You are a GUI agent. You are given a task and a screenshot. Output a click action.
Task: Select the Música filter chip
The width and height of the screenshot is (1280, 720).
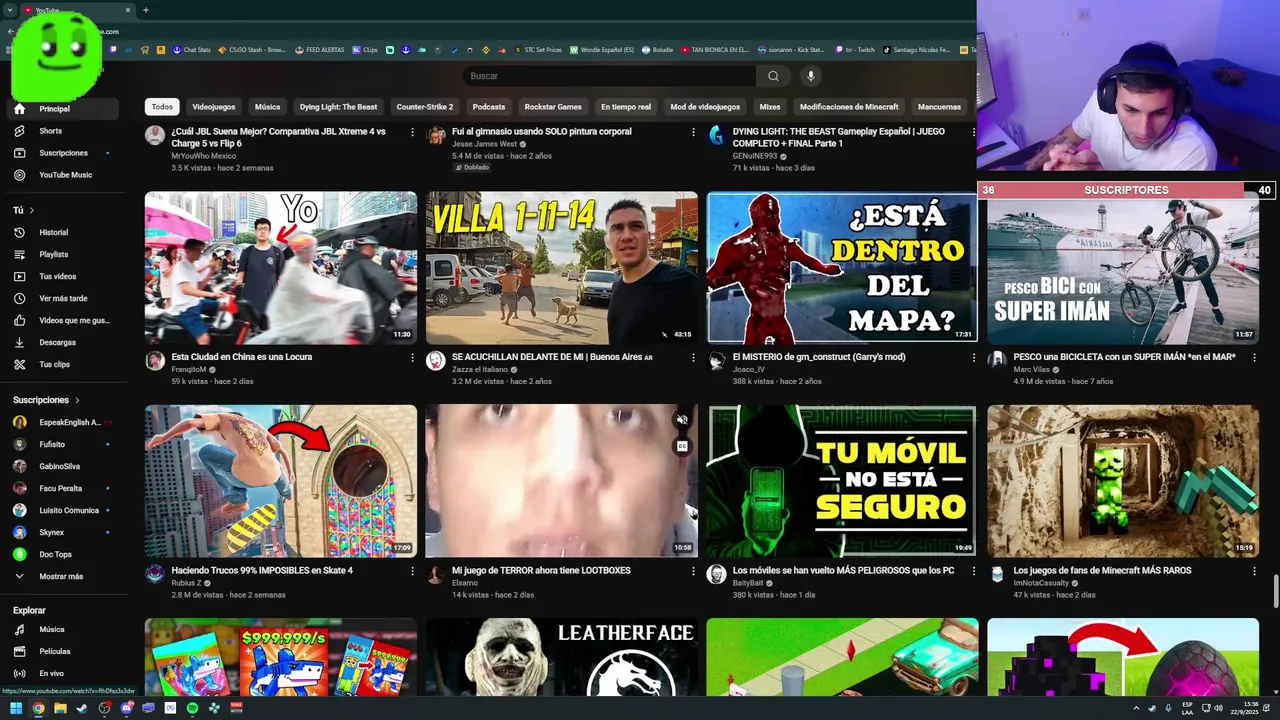click(x=267, y=107)
